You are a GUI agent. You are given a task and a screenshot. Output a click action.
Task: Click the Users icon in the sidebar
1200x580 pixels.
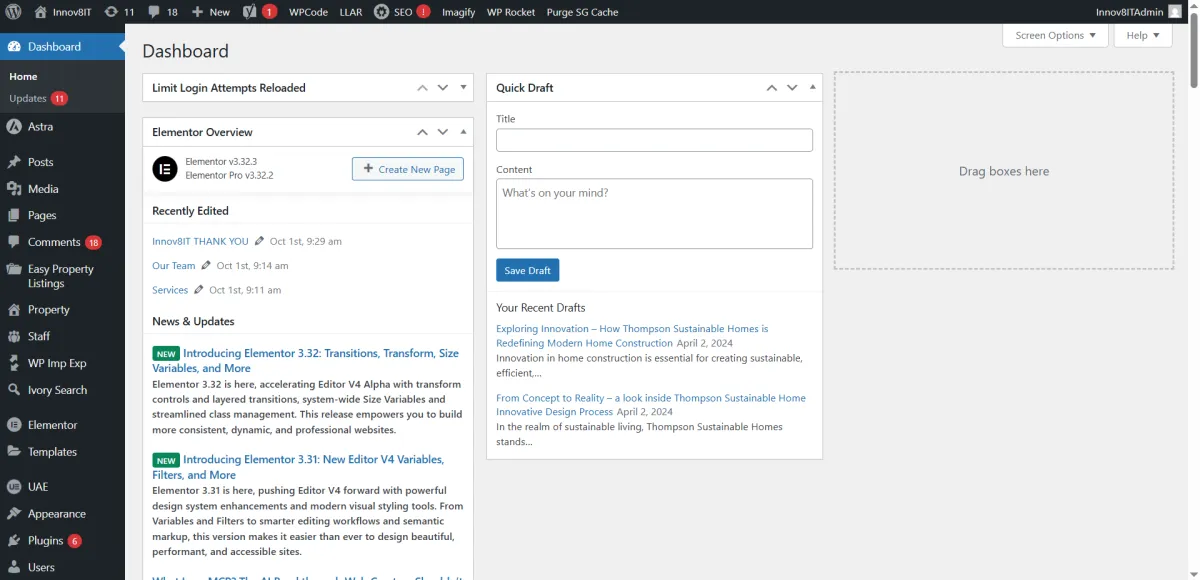tap(14, 567)
